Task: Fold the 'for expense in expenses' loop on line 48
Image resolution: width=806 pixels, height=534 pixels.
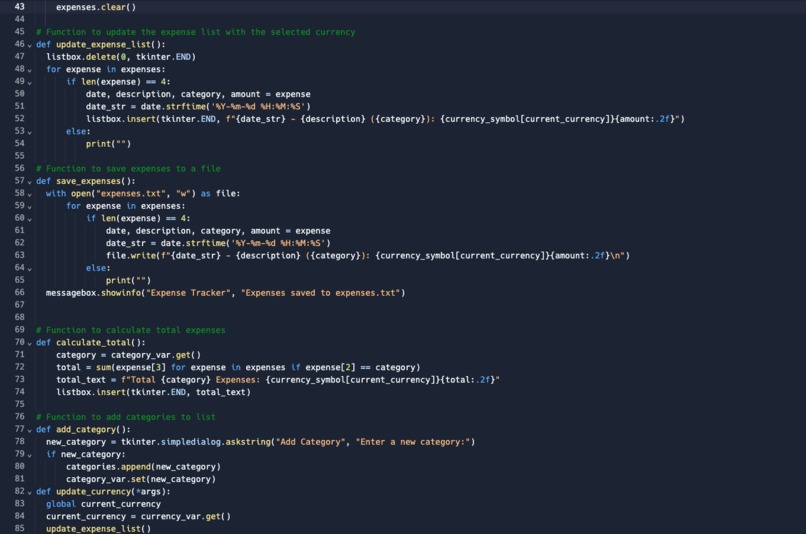Action: [29, 70]
